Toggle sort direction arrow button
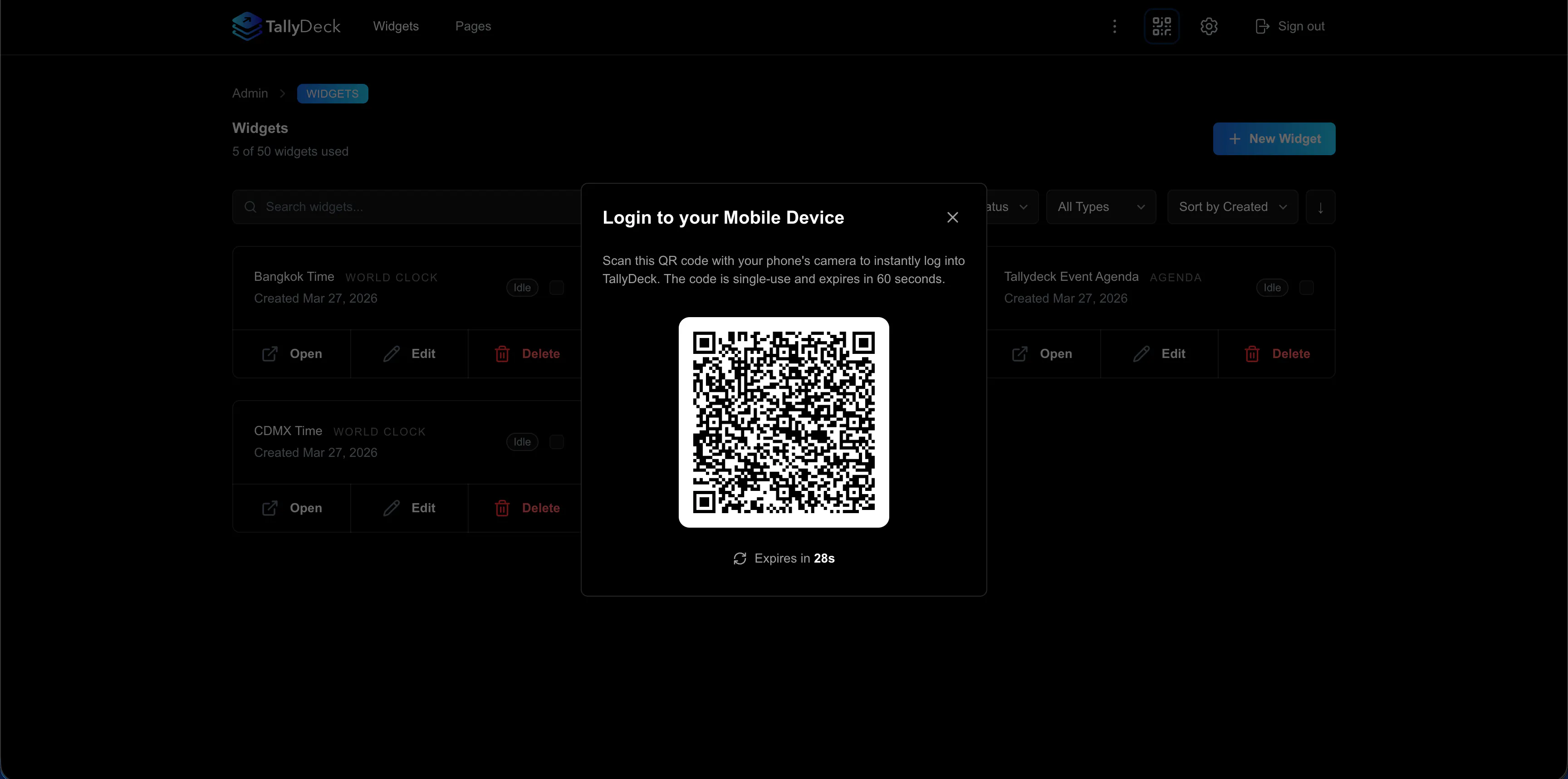1568x779 pixels. 1320,207
